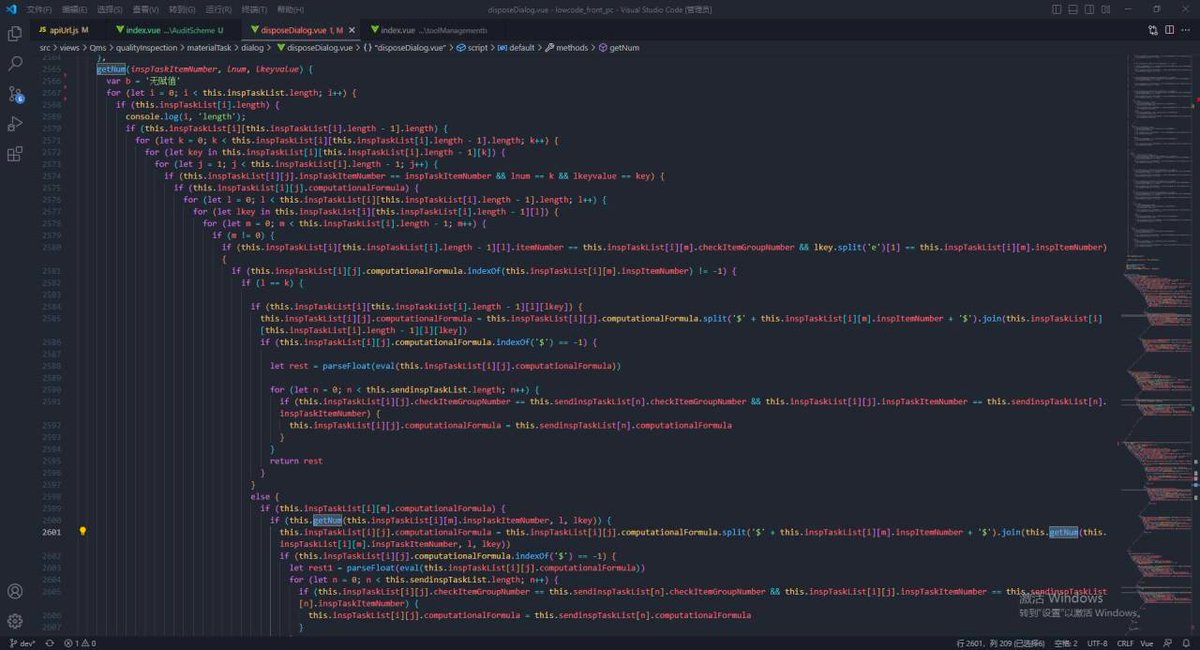This screenshot has height=650, width=1200.
Task: Click the views breadcrumb
Action: [69, 47]
